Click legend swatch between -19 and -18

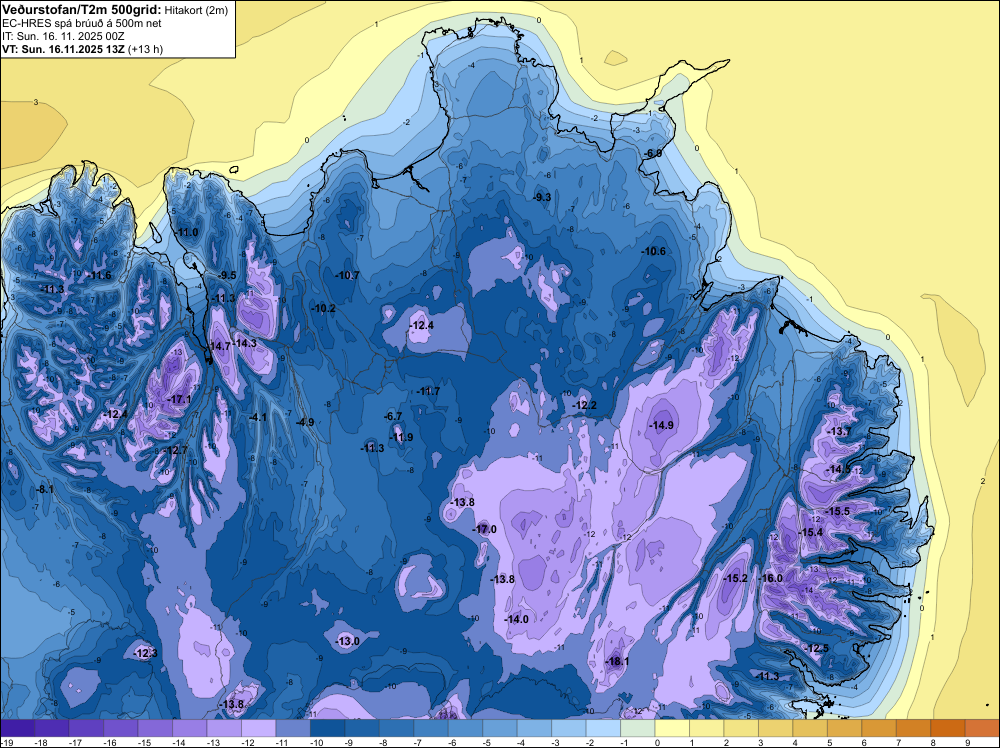(x=17, y=728)
